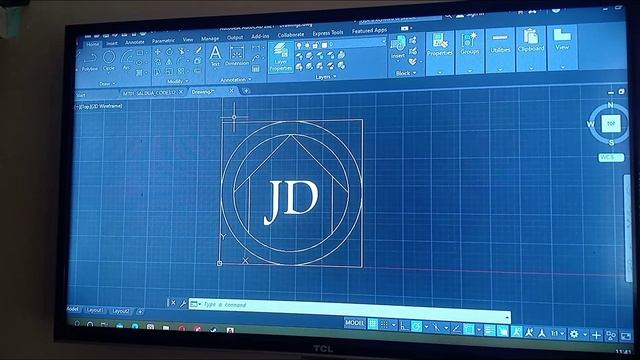Click the WCS coordinate system label
Viewport: 640px width, 360px height.
[611, 157]
